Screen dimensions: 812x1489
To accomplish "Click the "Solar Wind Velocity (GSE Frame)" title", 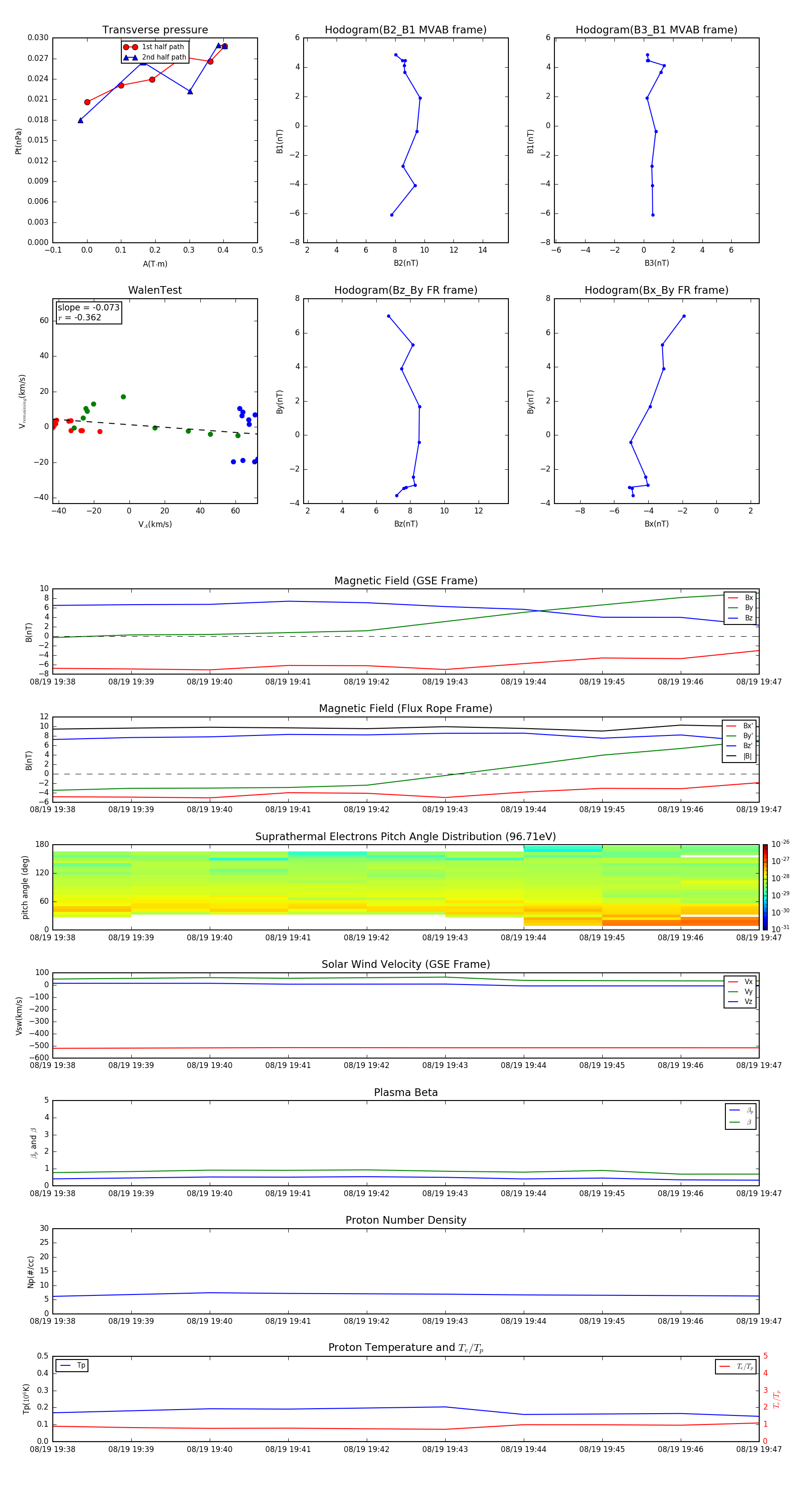I will (x=406, y=965).
